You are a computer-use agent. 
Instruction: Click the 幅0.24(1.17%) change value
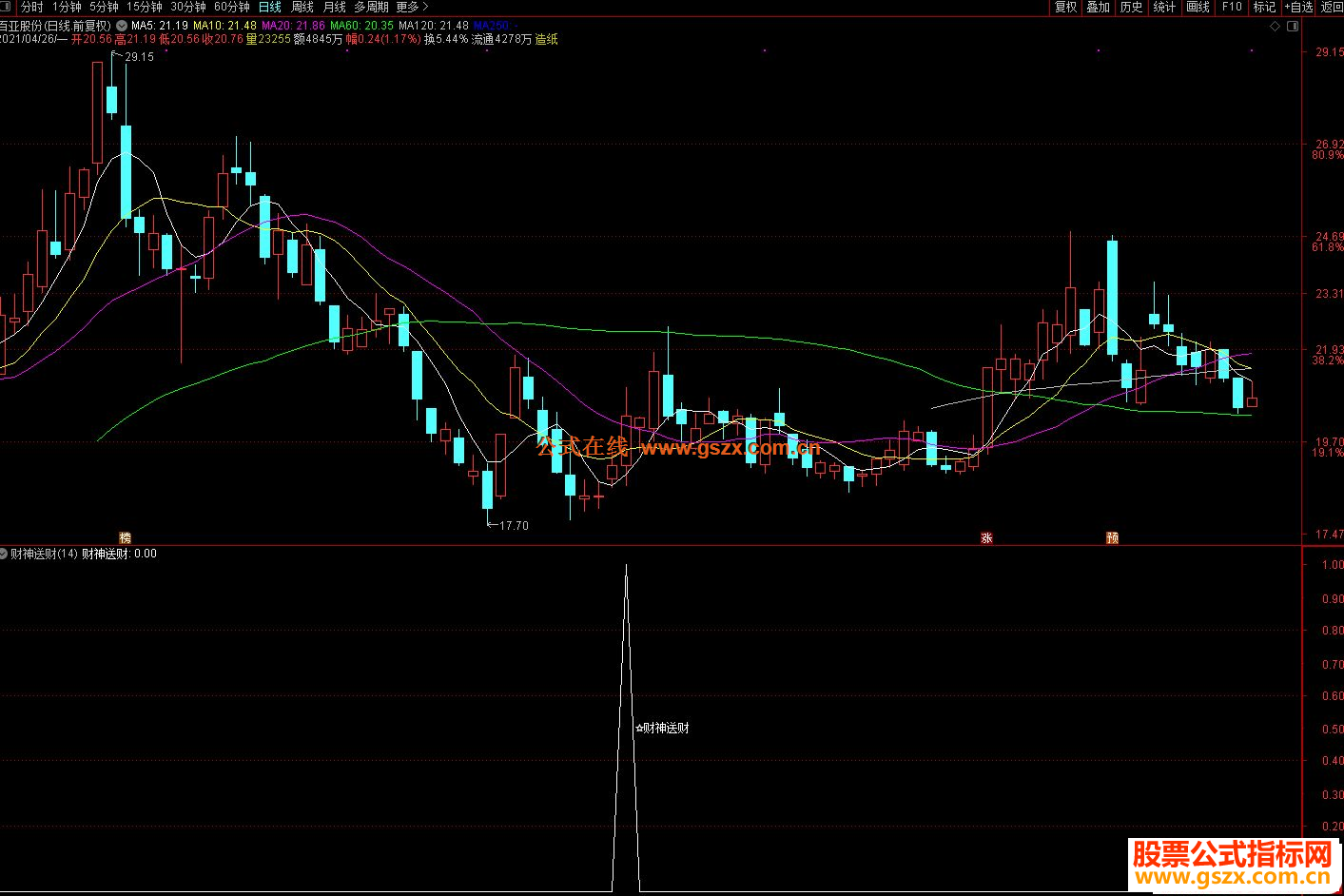383,39
